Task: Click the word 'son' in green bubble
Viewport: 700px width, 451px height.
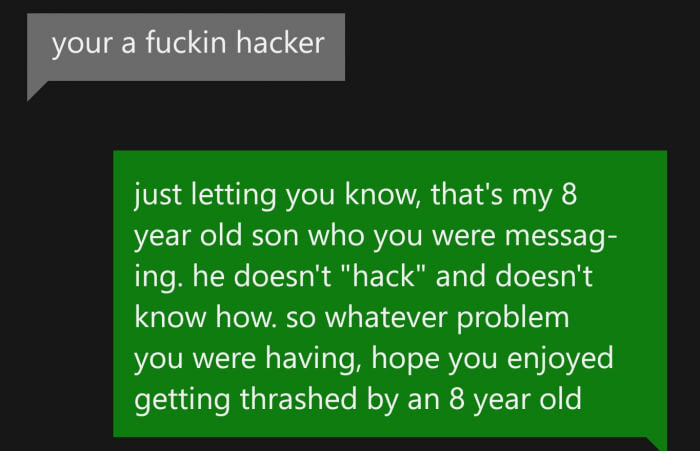Action: coord(275,236)
